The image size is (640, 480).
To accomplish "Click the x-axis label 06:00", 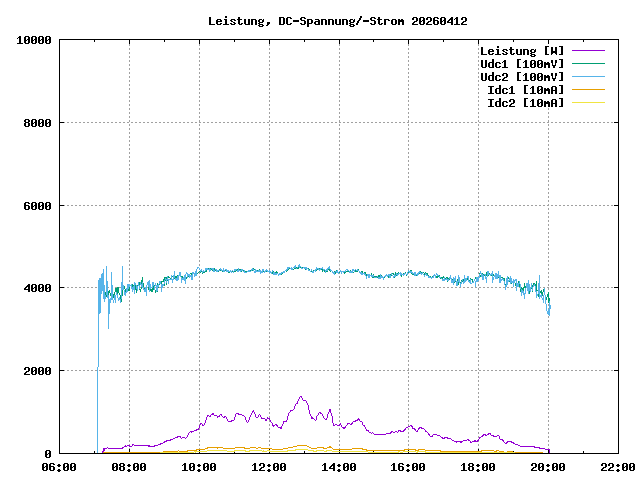I will (59, 467).
